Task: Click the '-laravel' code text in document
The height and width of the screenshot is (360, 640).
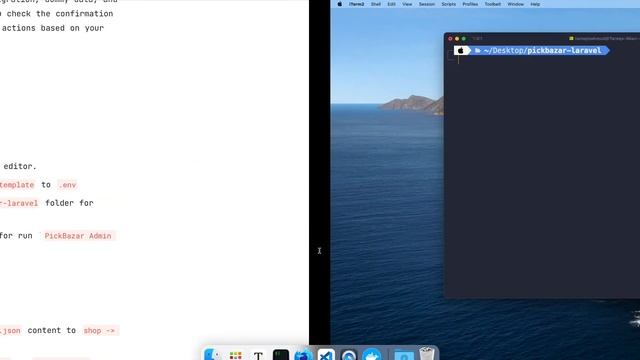Action: point(19,203)
